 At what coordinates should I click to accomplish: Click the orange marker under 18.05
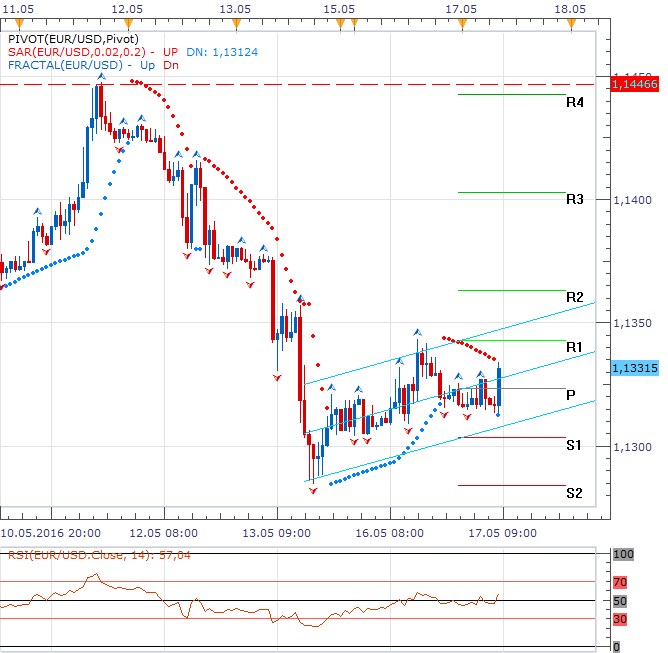(x=571, y=24)
